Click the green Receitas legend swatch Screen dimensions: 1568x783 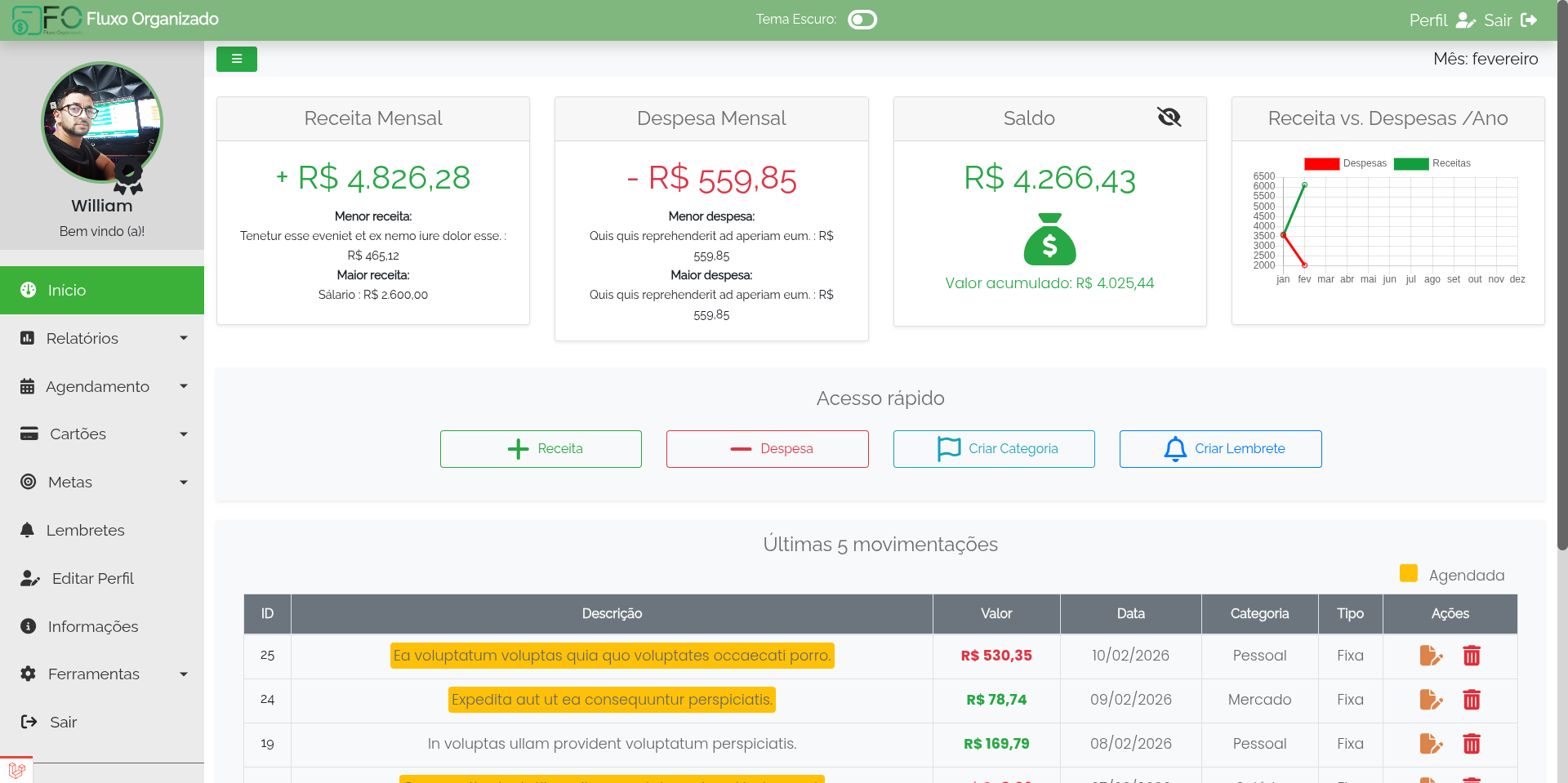[1410, 163]
